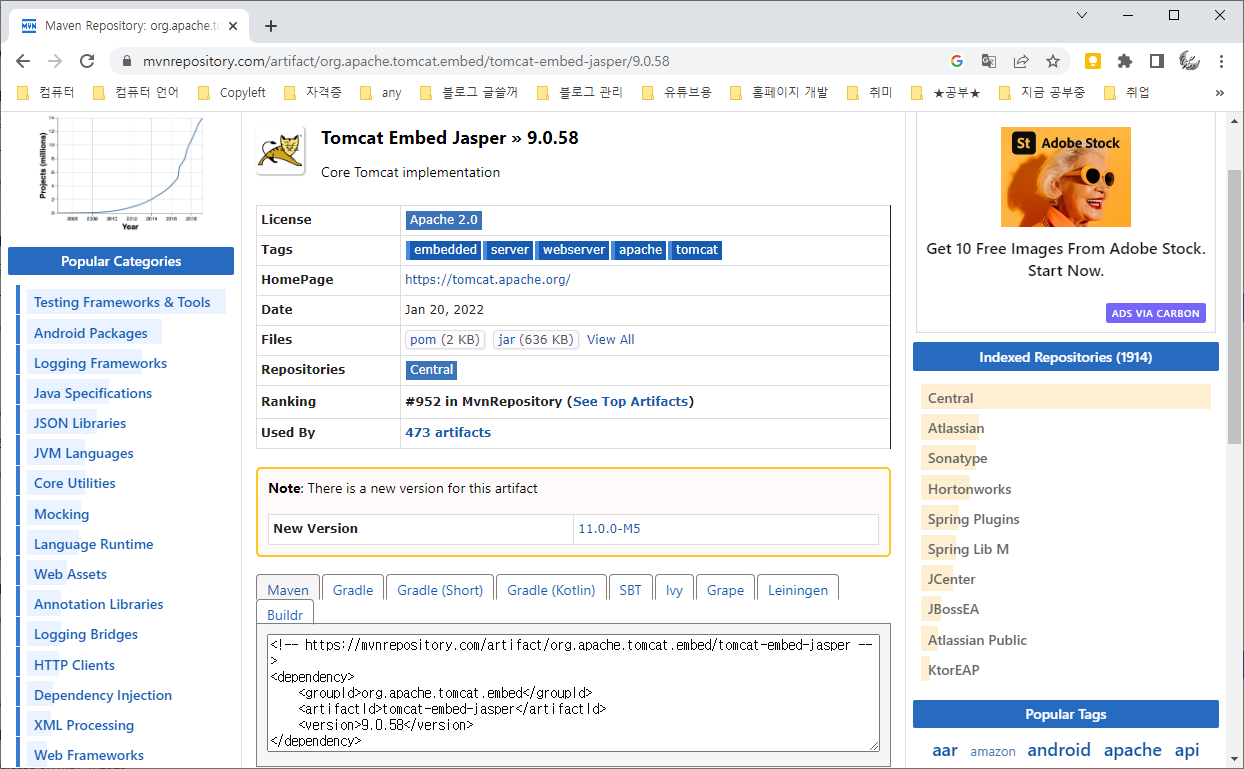Open the 유튜브용 bookmark folder
Viewport: 1244px width, 769px height.
[x=676, y=92]
